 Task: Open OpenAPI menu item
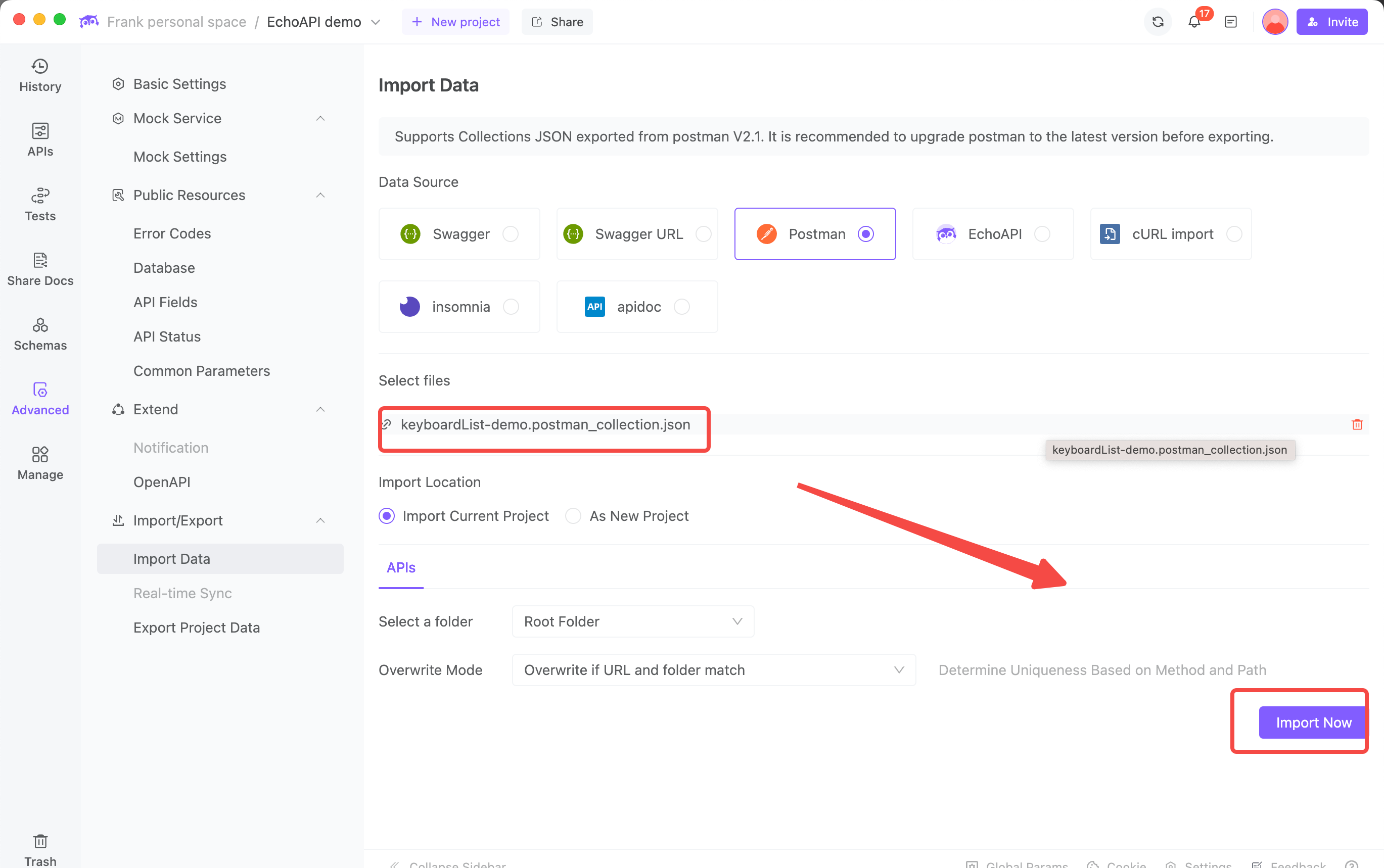coord(161,482)
